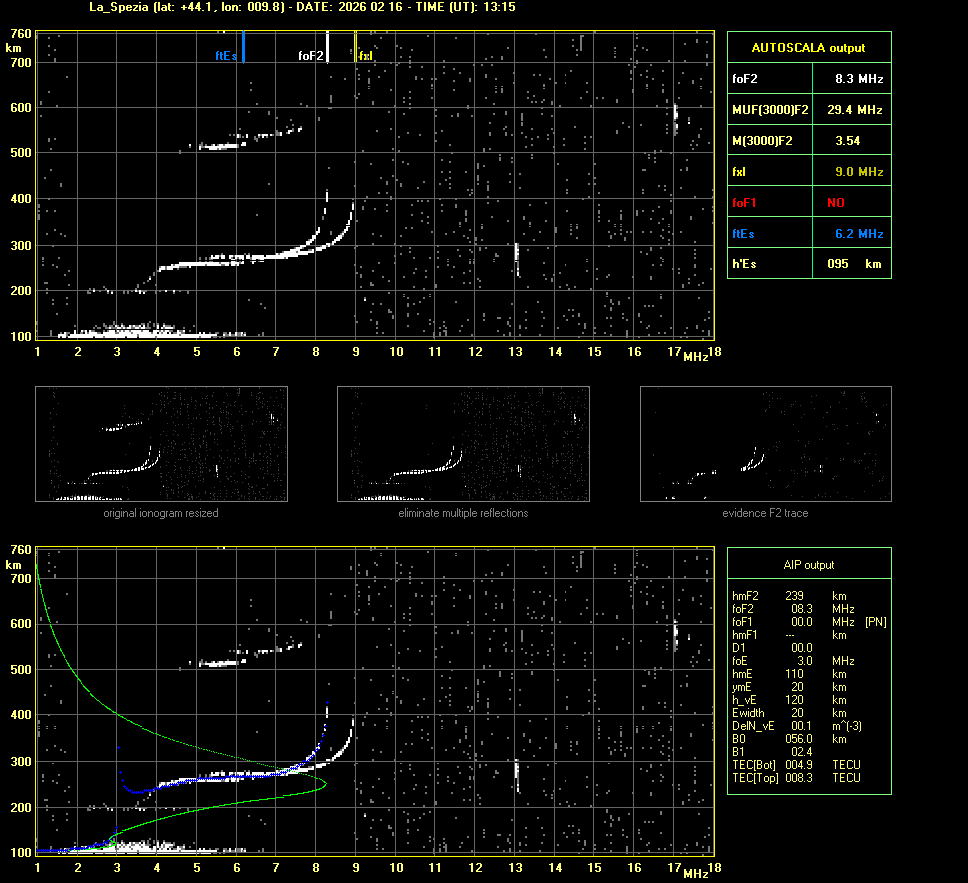
Task: Select the blue ftEs 6.2 MHz value
Action: [x=858, y=234]
